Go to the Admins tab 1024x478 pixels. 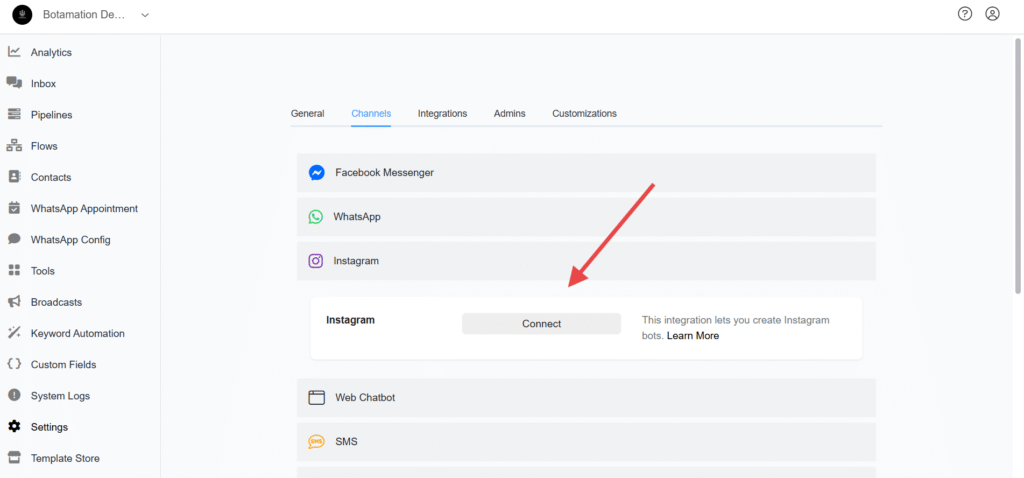pos(509,114)
